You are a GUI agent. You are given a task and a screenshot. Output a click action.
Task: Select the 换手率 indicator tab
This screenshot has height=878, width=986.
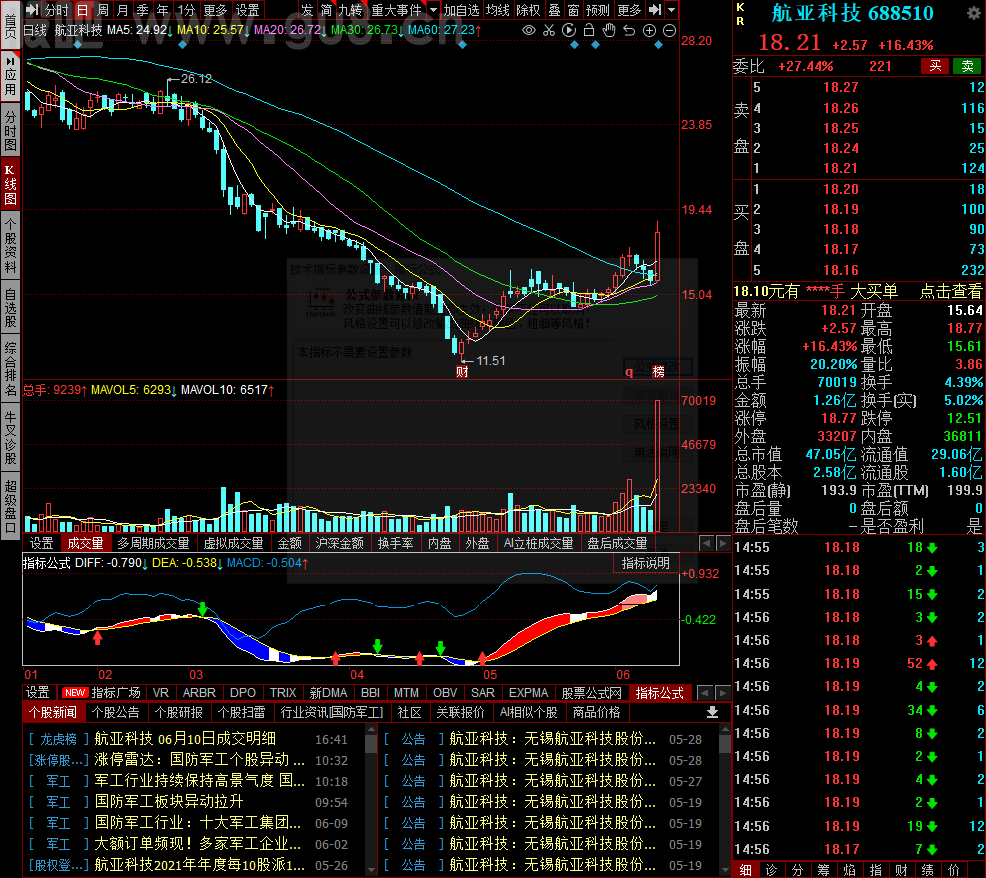pyautogui.click(x=396, y=543)
